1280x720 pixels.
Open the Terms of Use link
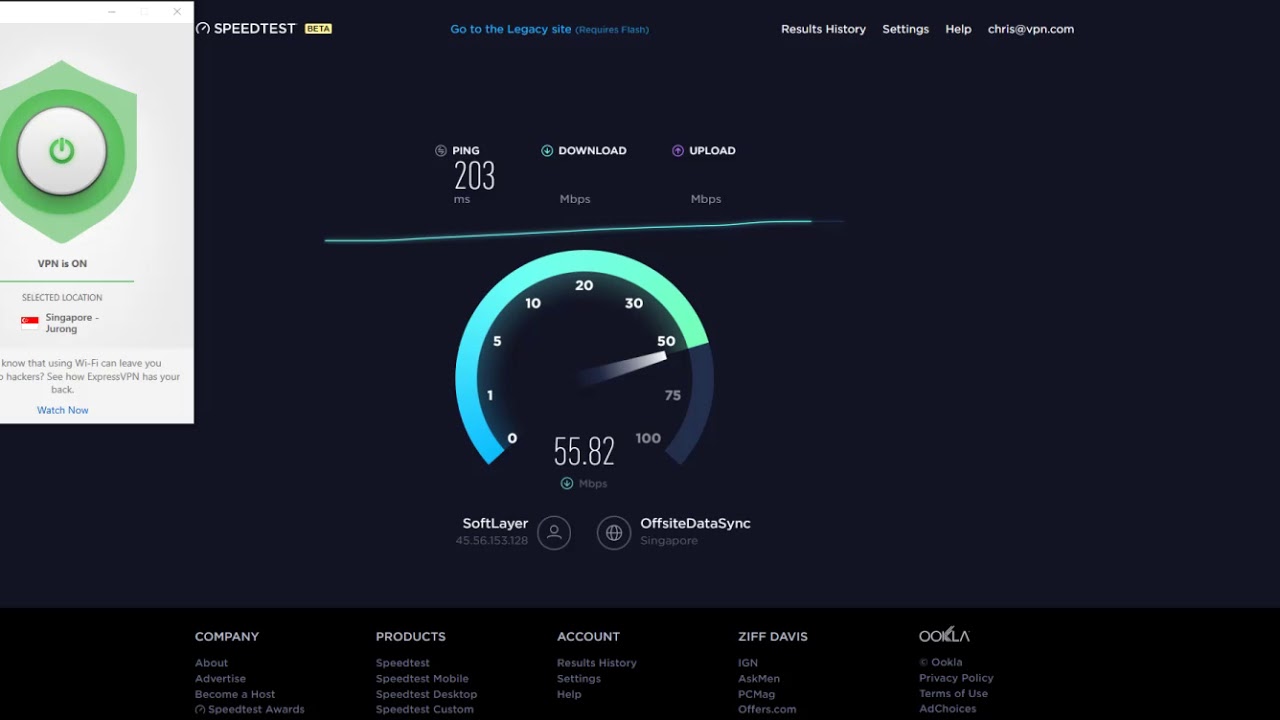coord(953,693)
